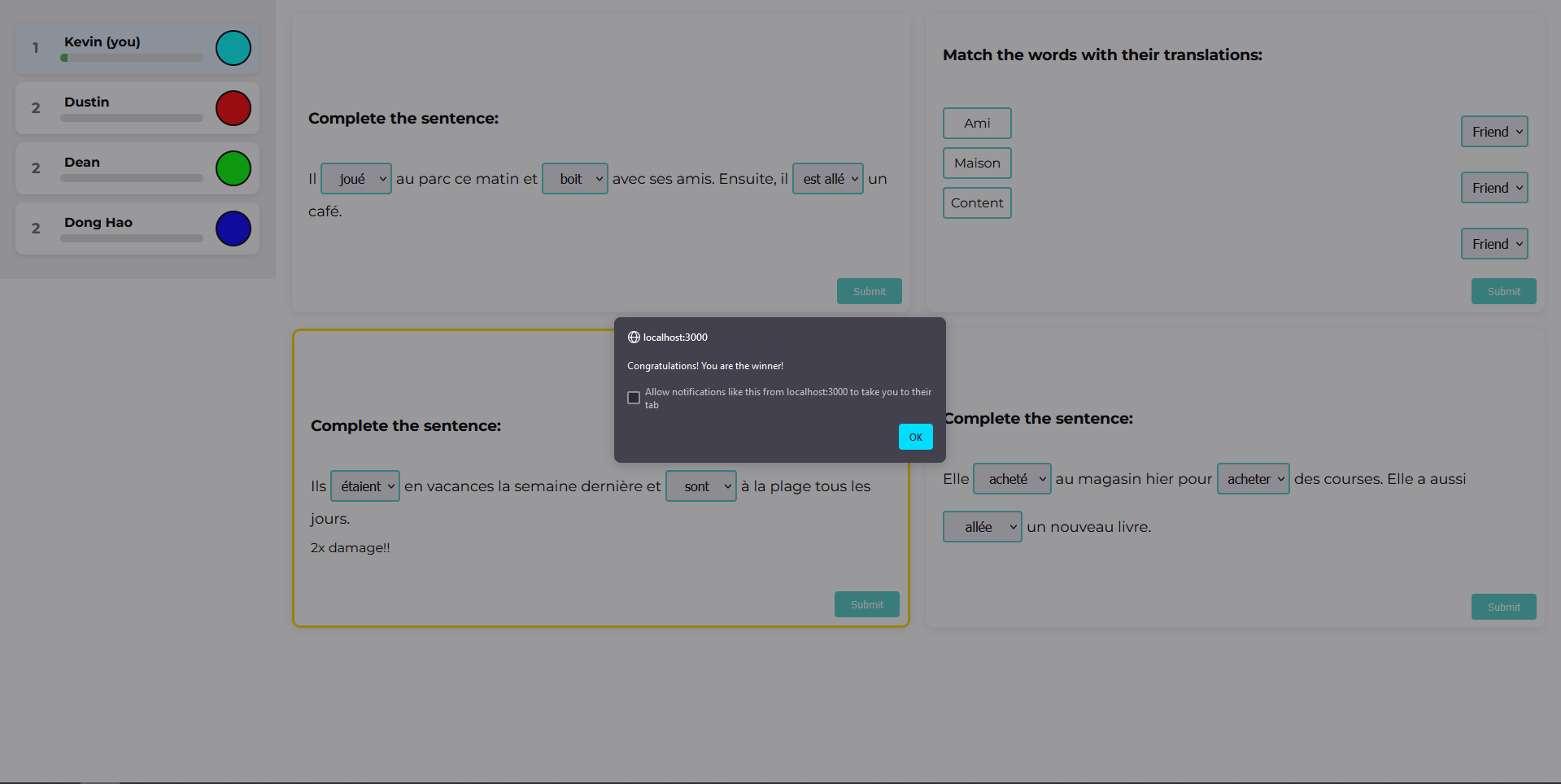Click 'Congratulations! You are the winner!' message
Screen dimensions: 1561x784
click(x=705, y=366)
